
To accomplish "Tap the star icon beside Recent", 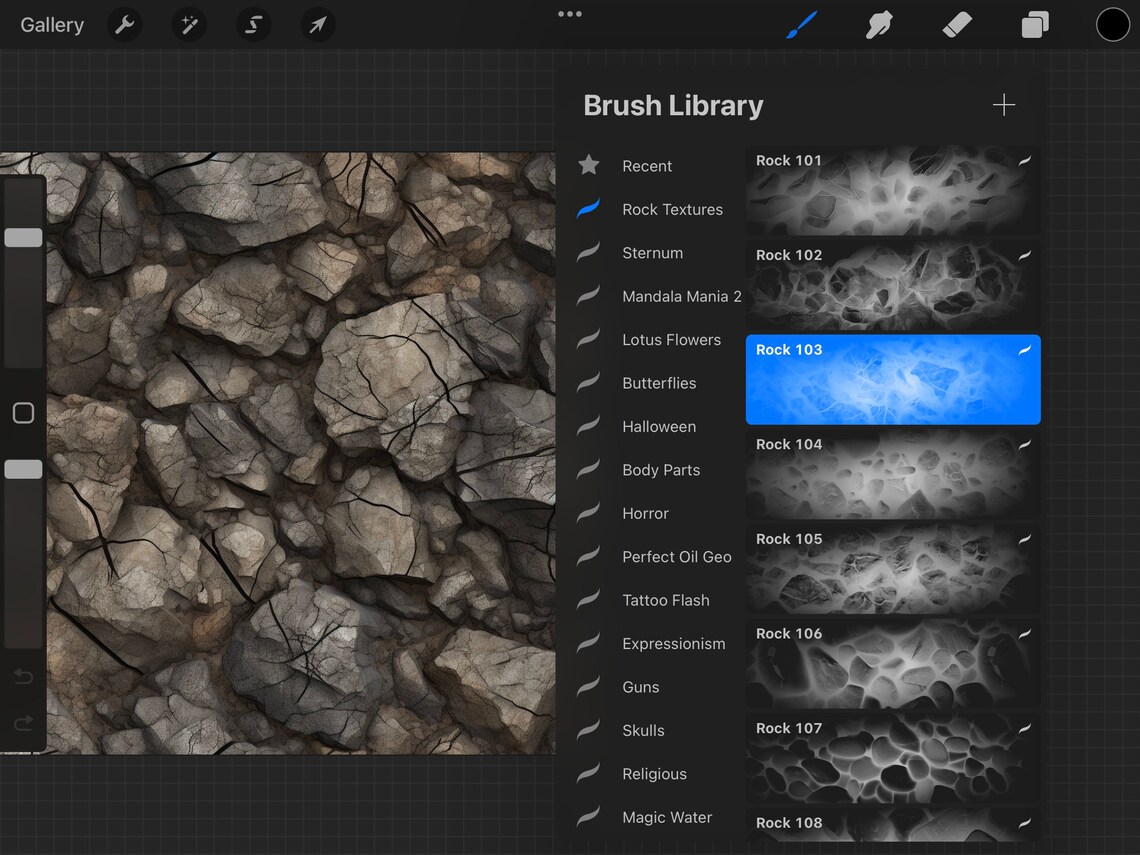I will click(x=589, y=165).
